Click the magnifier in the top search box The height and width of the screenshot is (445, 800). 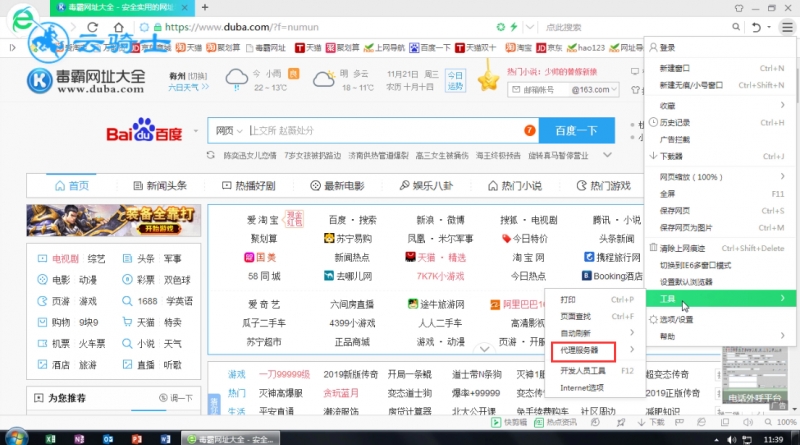(x=736, y=27)
